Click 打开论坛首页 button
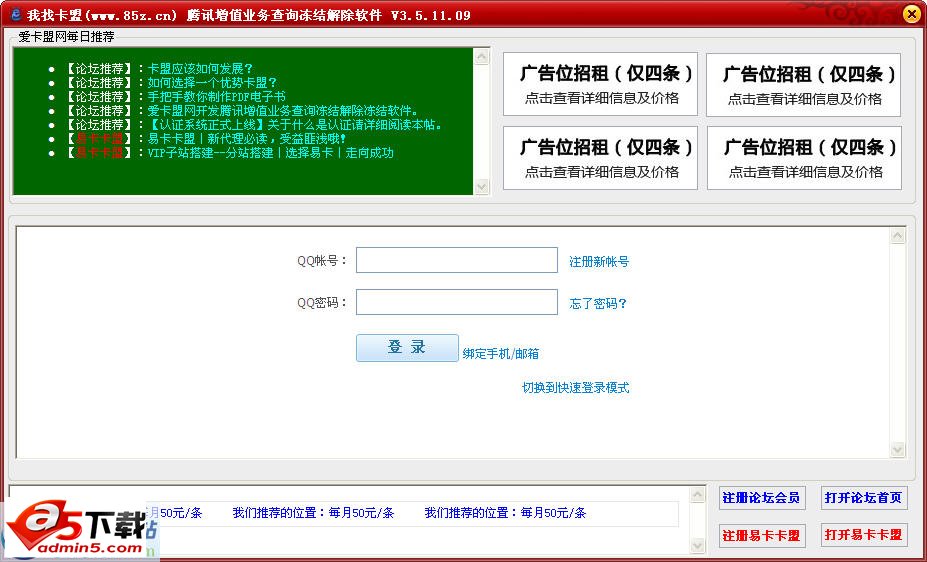Image resolution: width=927 pixels, height=562 pixels. pyautogui.click(x=863, y=498)
